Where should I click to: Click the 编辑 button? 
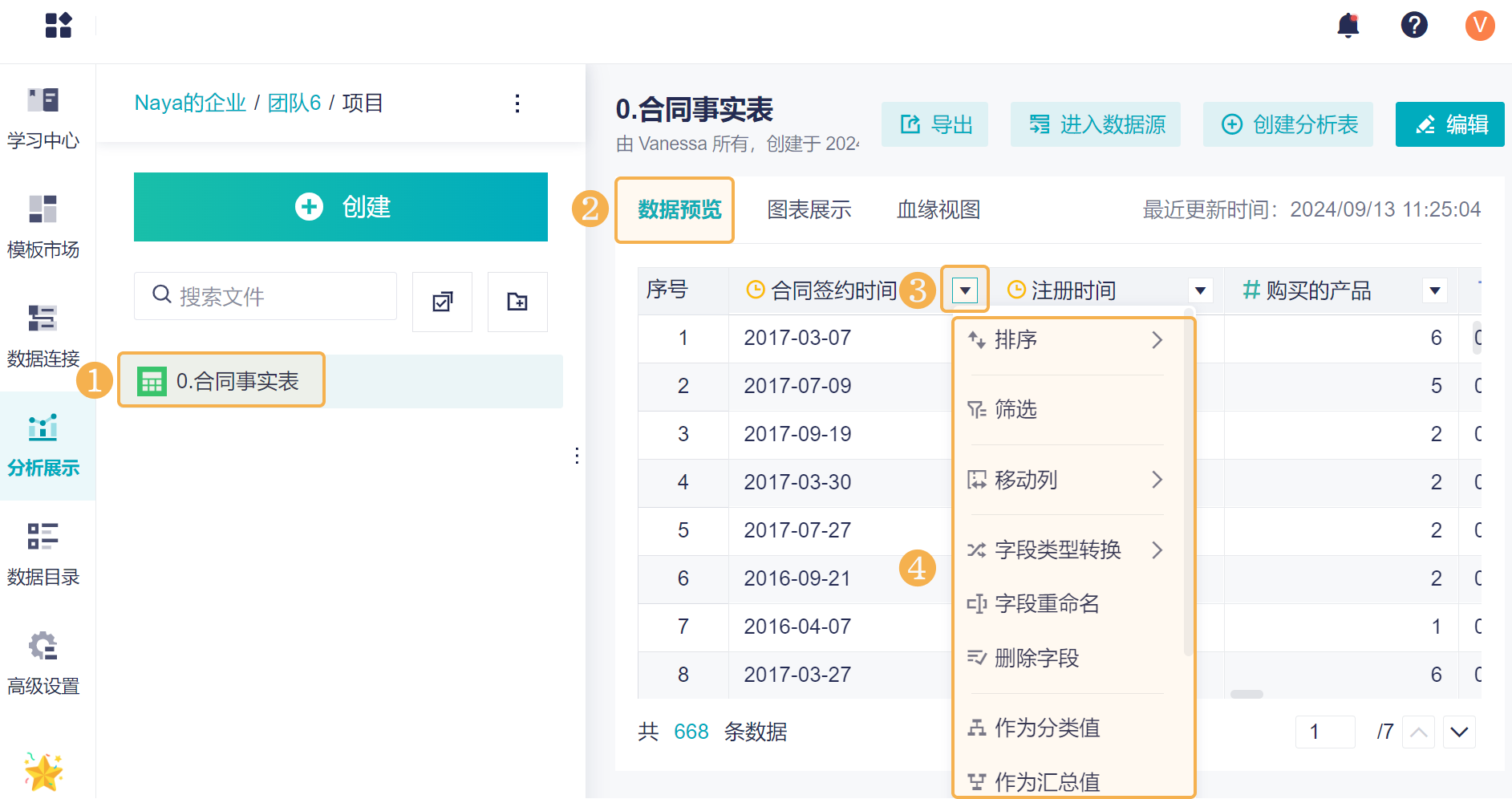point(1450,124)
